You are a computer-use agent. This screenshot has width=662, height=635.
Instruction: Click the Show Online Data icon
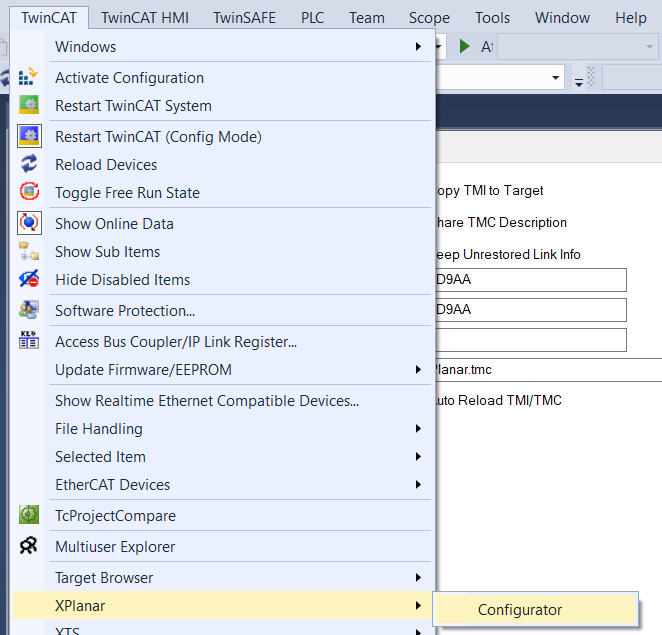(29, 223)
